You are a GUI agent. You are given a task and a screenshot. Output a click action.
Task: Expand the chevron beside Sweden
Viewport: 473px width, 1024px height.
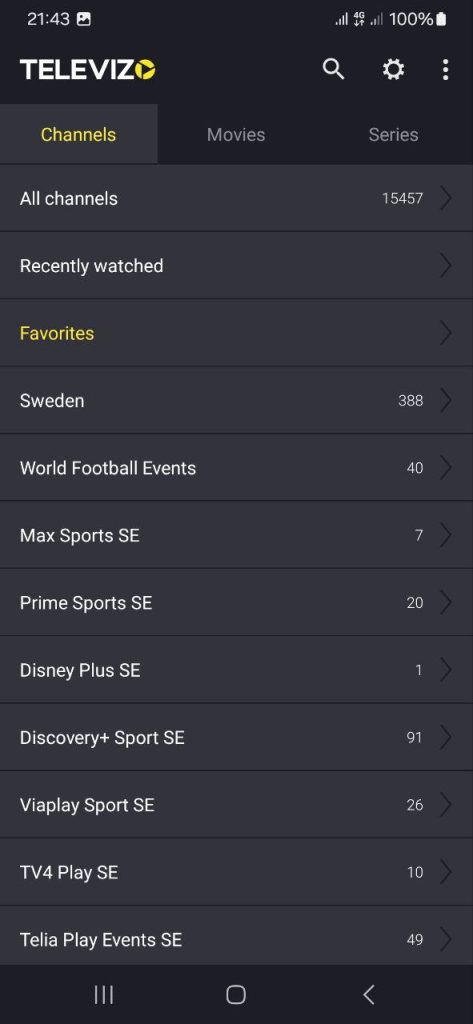446,400
